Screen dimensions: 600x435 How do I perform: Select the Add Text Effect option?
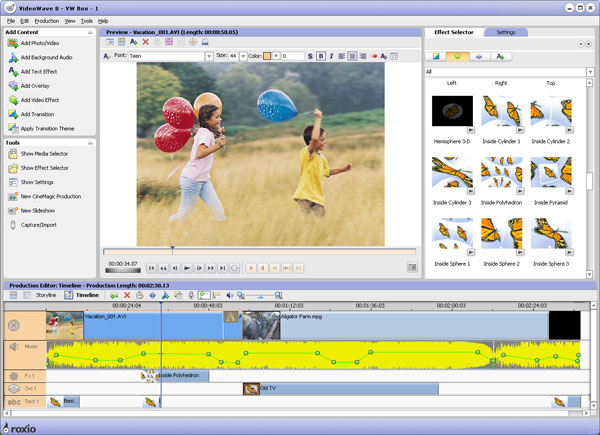click(x=40, y=73)
